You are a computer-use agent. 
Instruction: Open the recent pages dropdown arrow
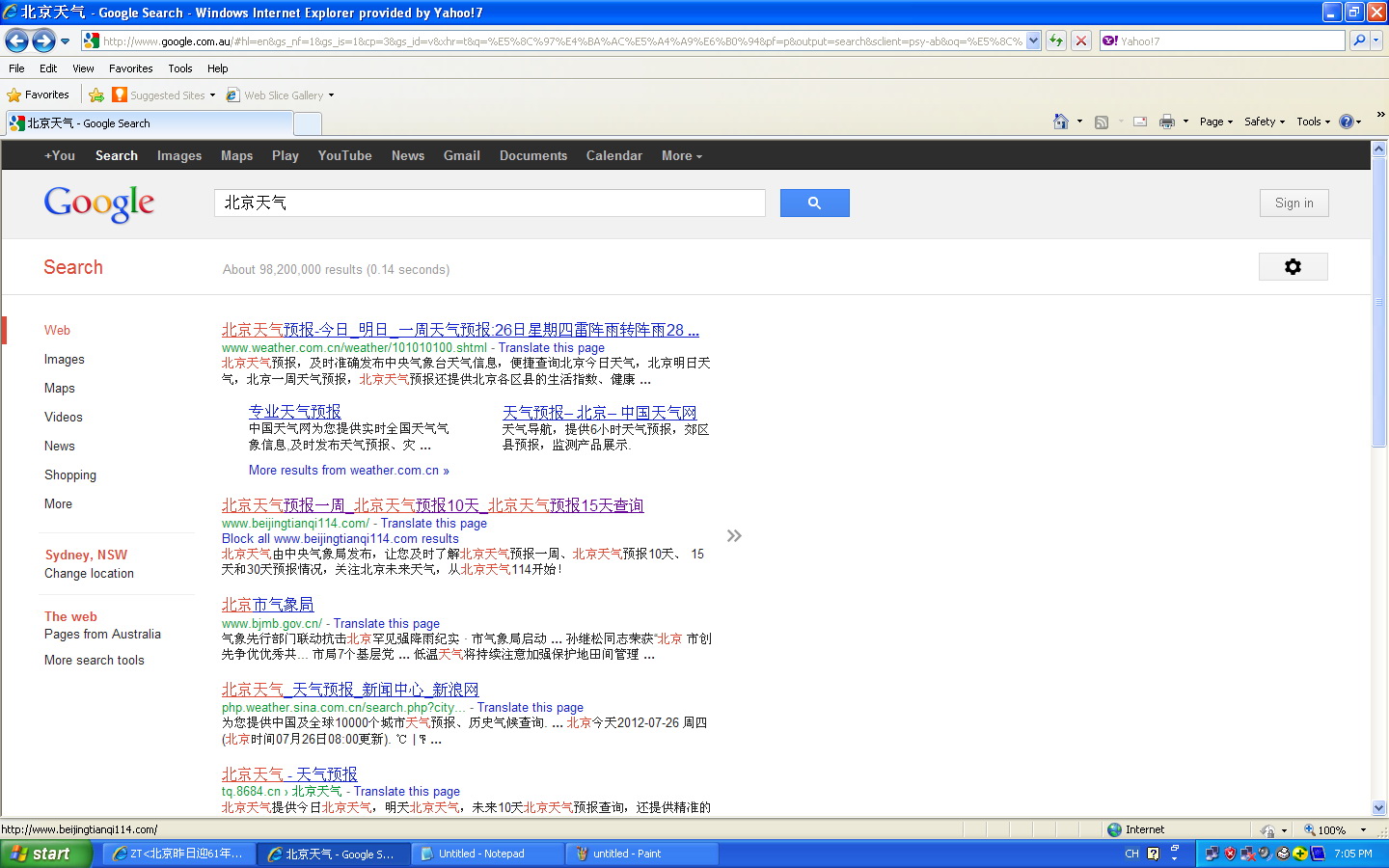pos(65,41)
